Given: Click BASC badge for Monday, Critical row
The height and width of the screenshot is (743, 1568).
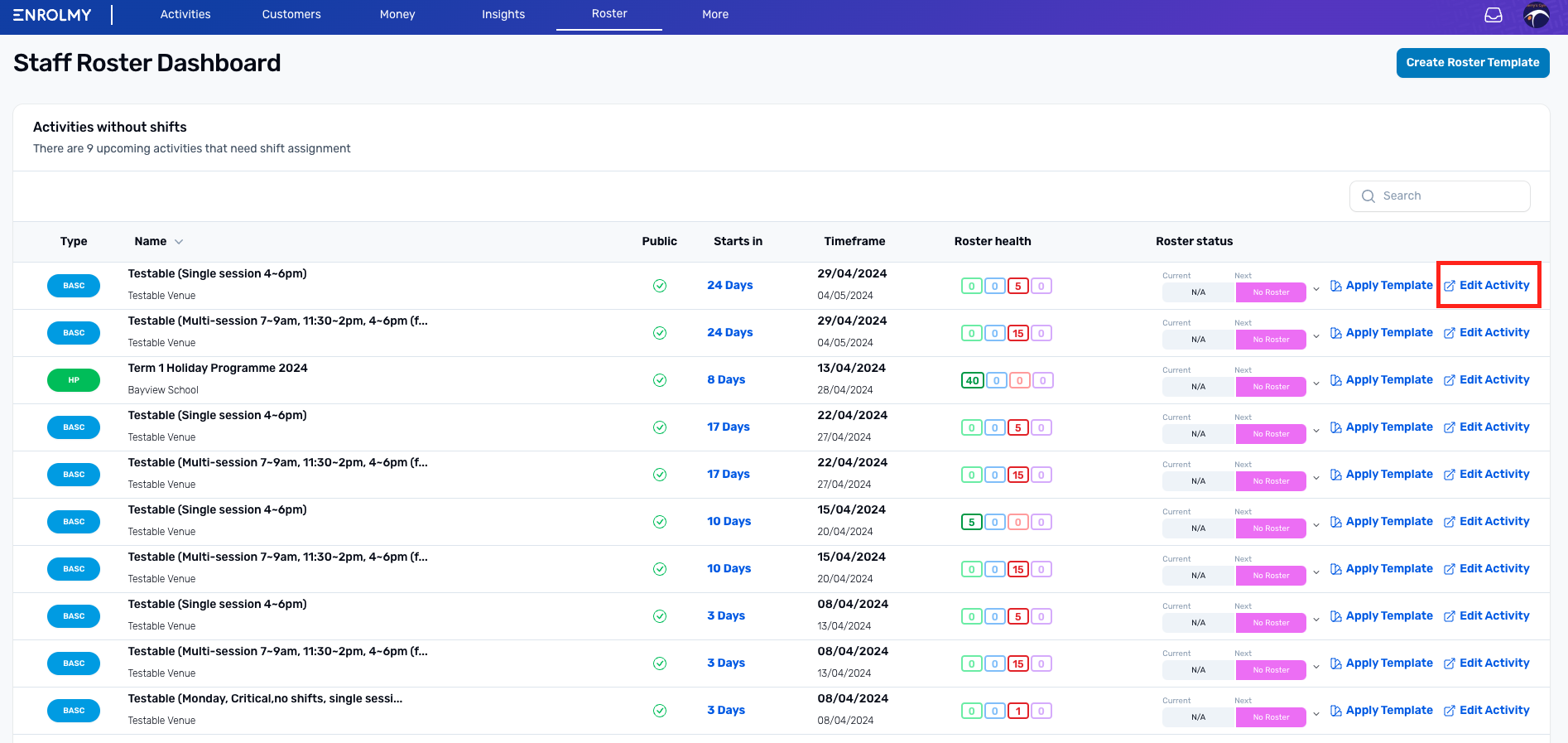Looking at the screenshot, I should click(x=74, y=711).
